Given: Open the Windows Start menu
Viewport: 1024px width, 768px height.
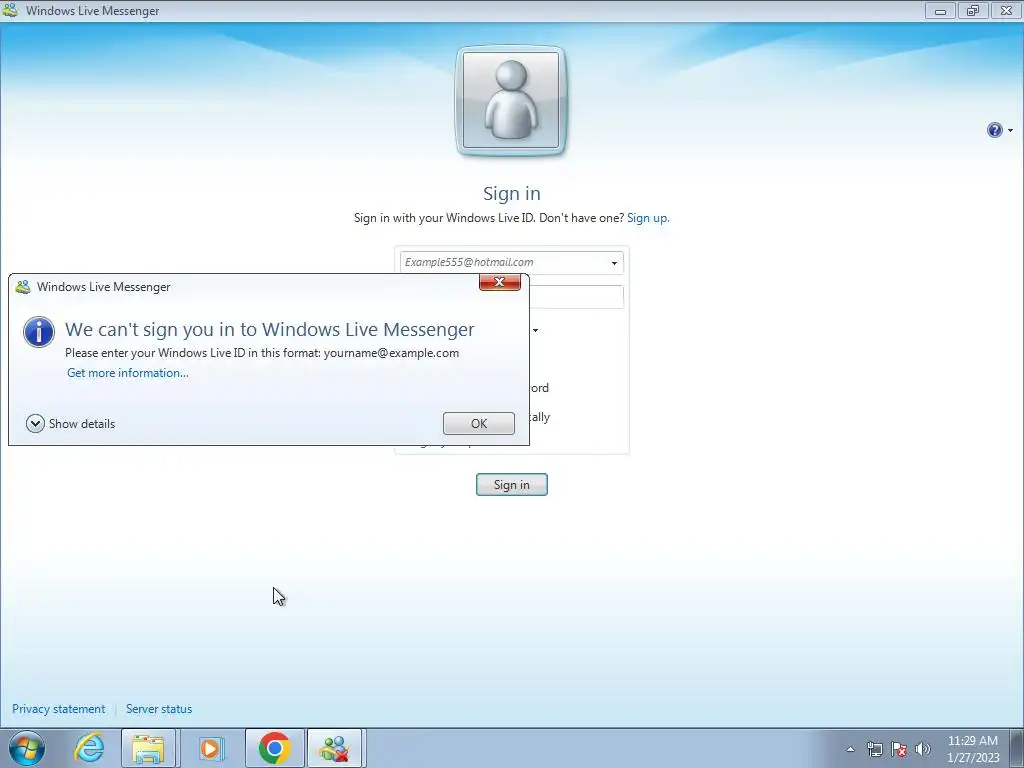Looking at the screenshot, I should (x=27, y=748).
